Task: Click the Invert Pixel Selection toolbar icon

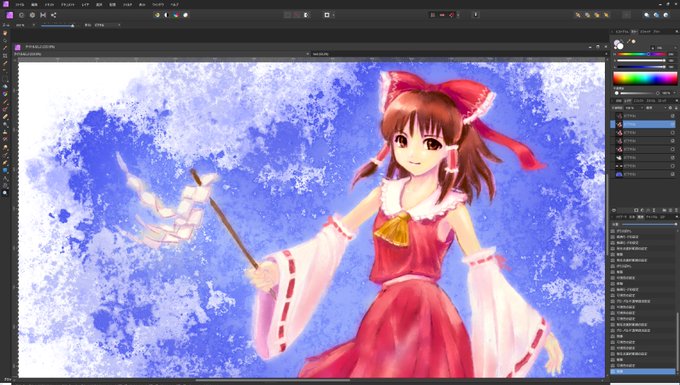Action: click(306, 15)
